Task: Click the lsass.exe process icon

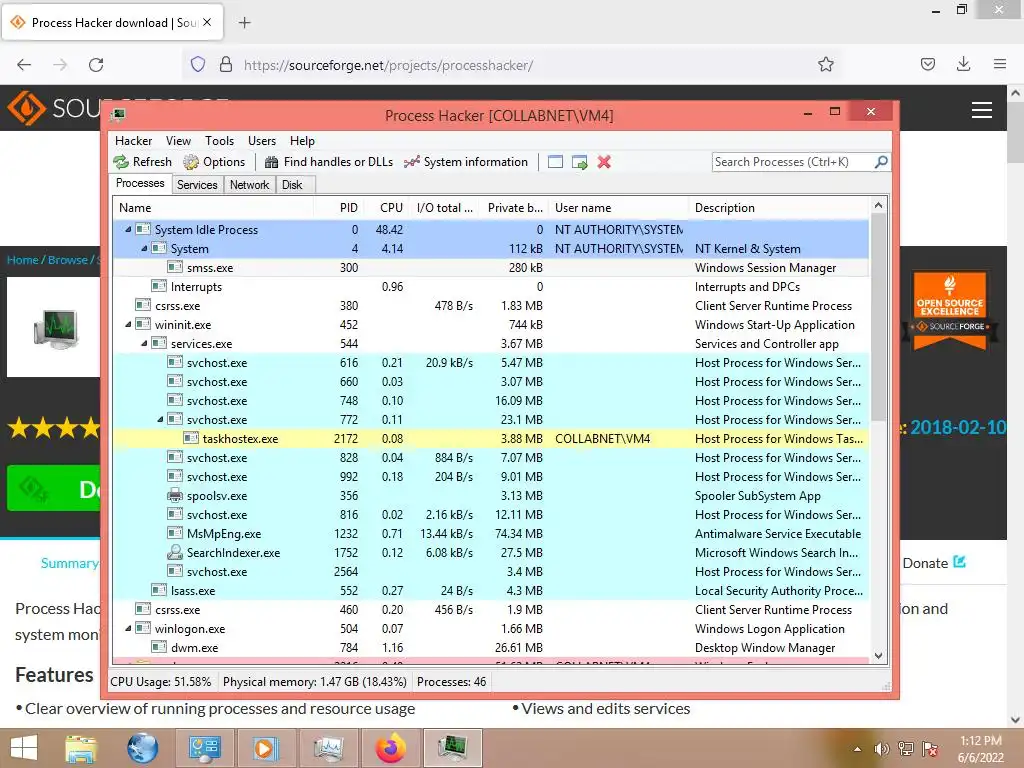Action: [159, 590]
